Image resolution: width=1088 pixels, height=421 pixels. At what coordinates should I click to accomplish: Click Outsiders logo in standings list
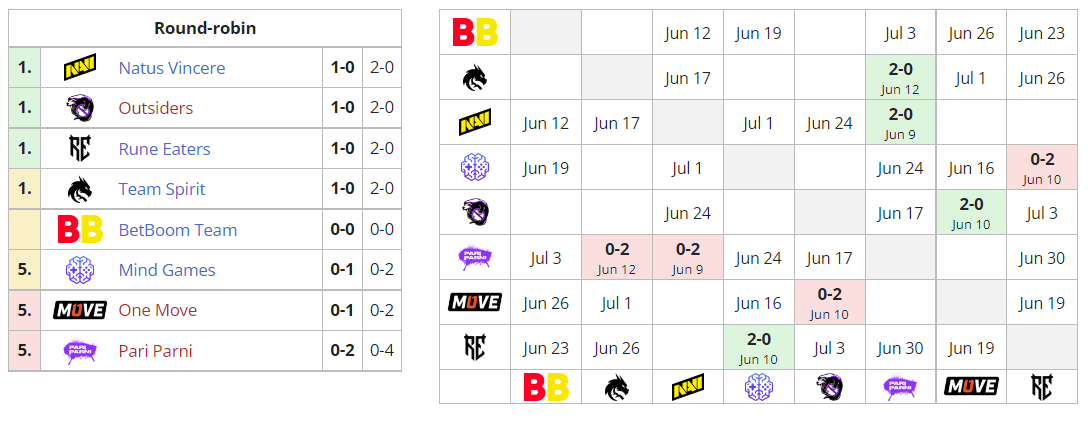tap(79, 108)
